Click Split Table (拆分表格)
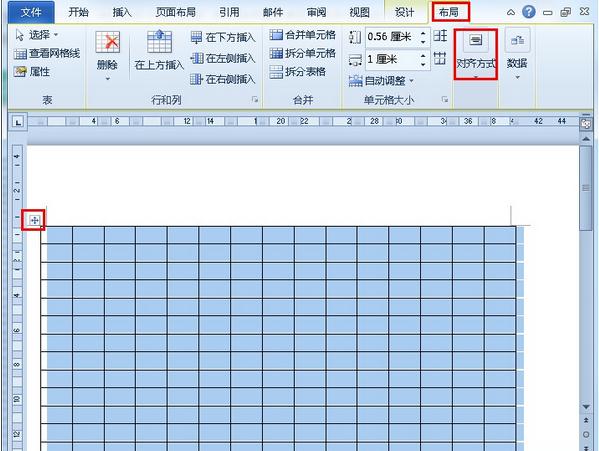The image size is (599, 451). pyautogui.click(x=298, y=71)
